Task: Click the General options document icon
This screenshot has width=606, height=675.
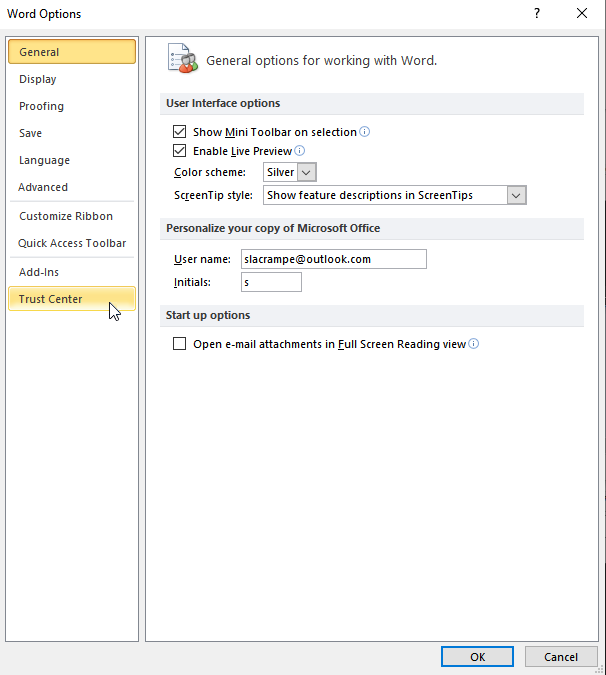Action: (x=183, y=59)
